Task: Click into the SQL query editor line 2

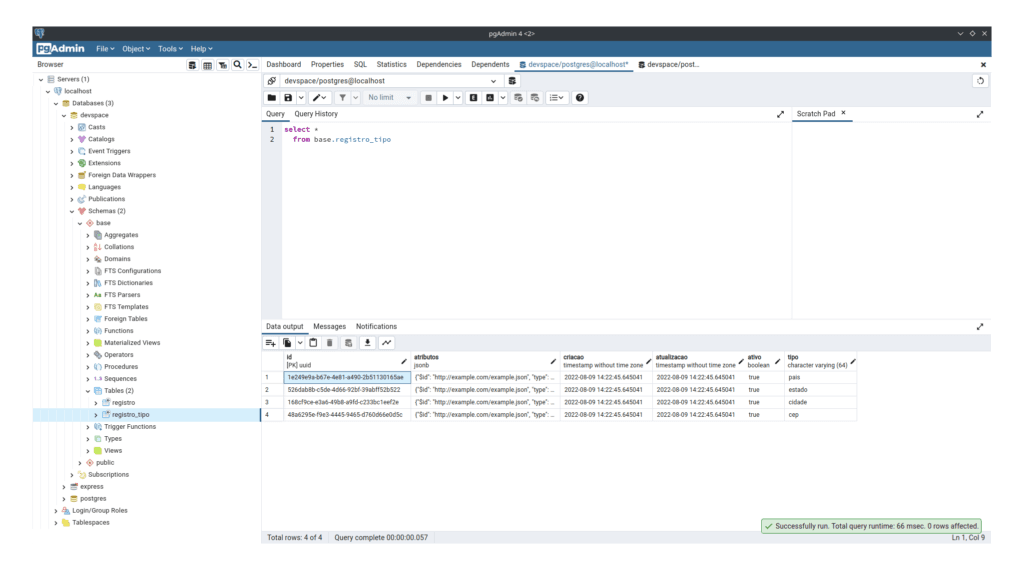Action: coord(536,140)
